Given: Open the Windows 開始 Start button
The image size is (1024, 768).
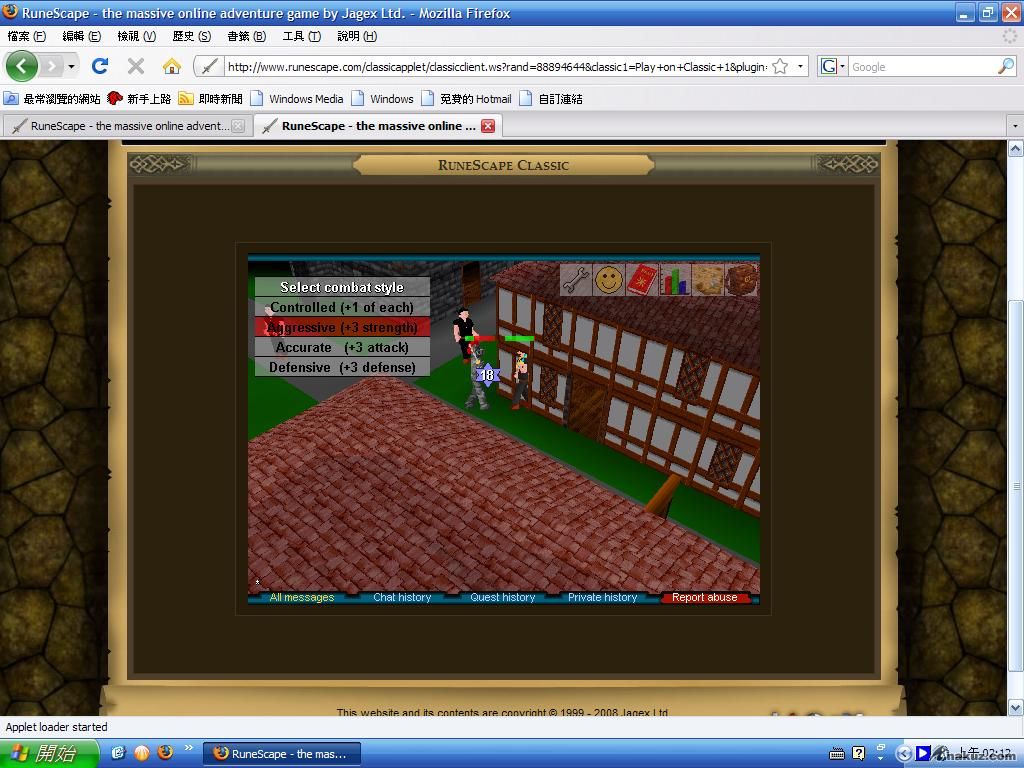Looking at the screenshot, I should (x=49, y=754).
